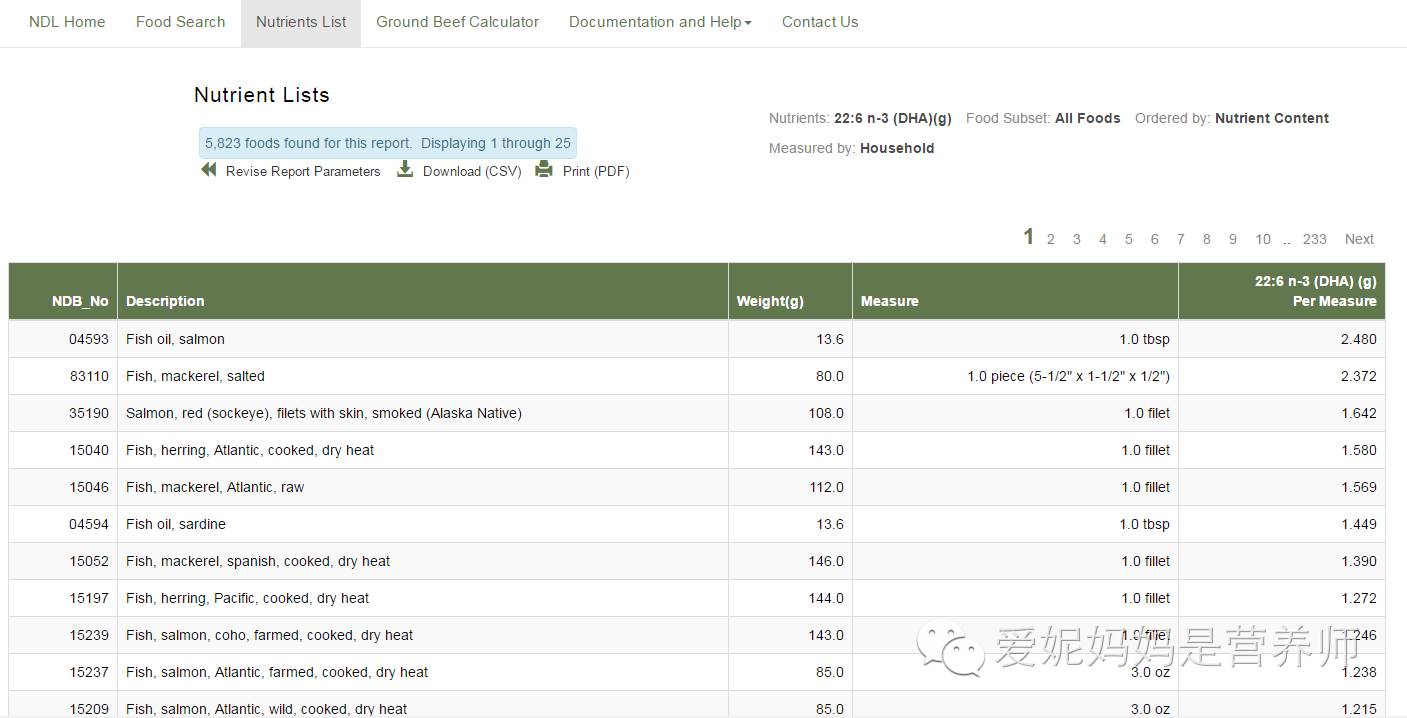
Task: Click the Print (PDF) link
Action: (596, 171)
